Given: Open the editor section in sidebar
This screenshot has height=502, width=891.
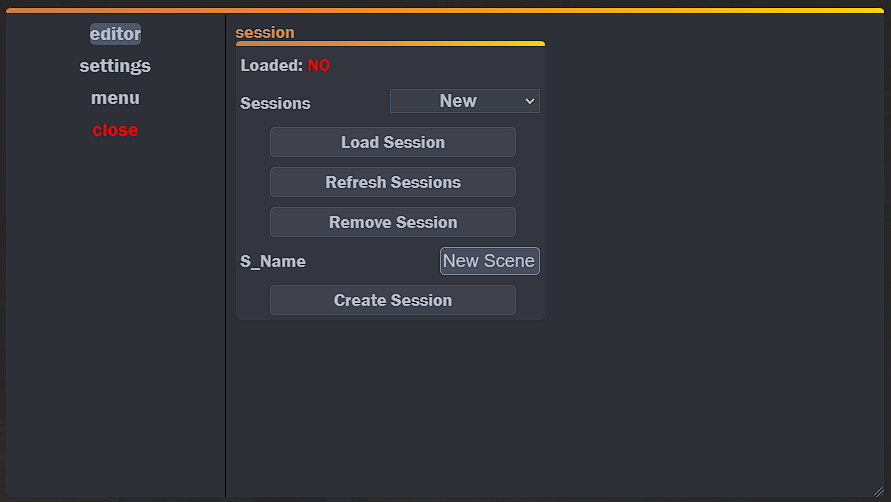Looking at the screenshot, I should click(115, 34).
